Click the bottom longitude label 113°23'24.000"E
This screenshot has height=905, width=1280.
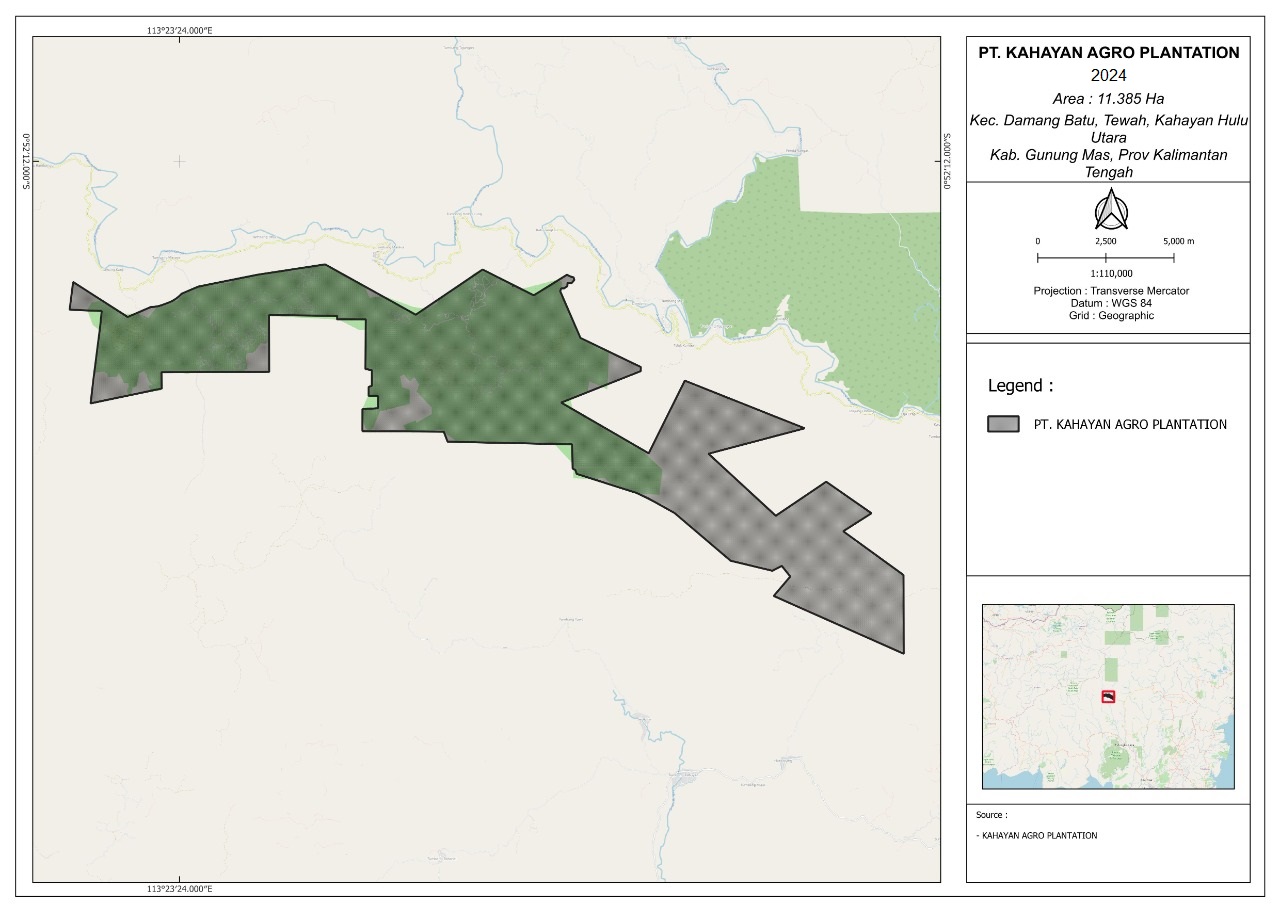click(x=180, y=889)
